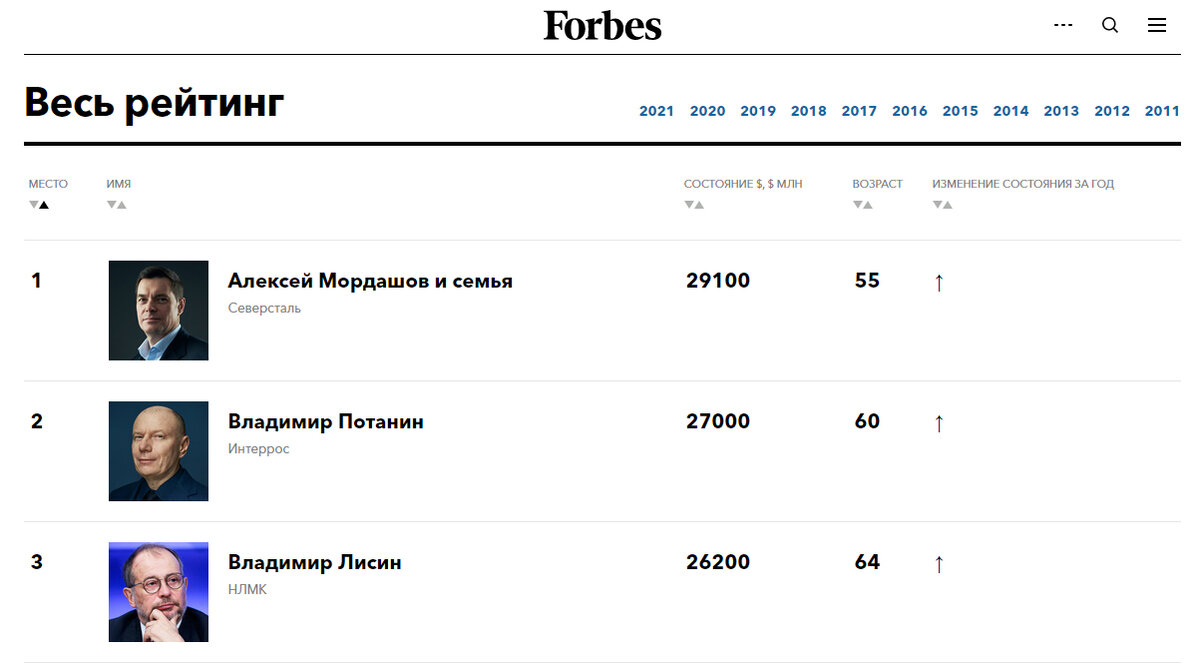Click the up arrow in Лисин's row
Viewport: 1200px width, 668px height.
(x=939, y=565)
